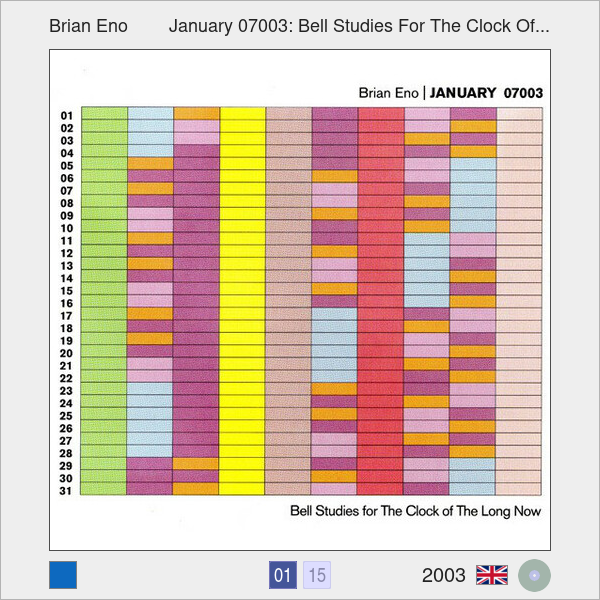Click row number 05 on the cover
Viewport: 600px width, 600px height.
pos(66,165)
